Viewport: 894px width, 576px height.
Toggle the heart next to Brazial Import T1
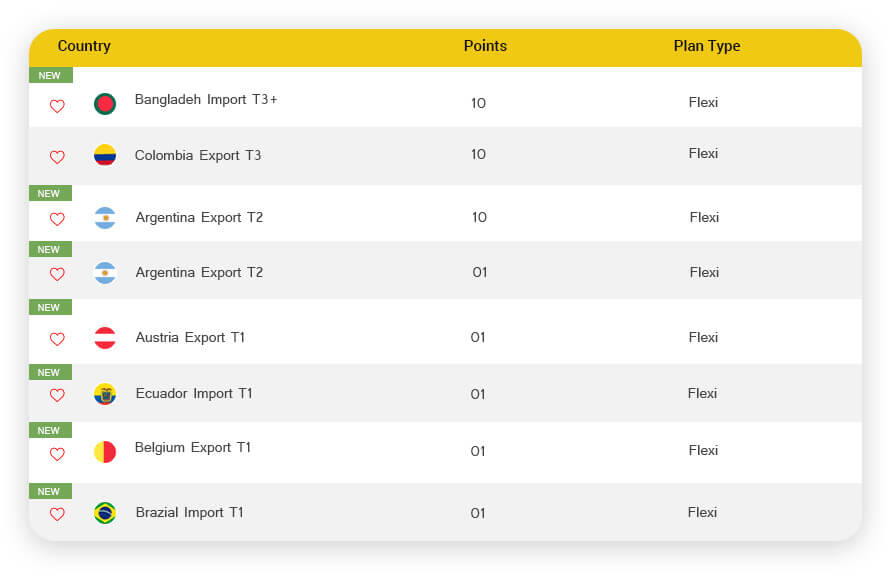tap(57, 514)
